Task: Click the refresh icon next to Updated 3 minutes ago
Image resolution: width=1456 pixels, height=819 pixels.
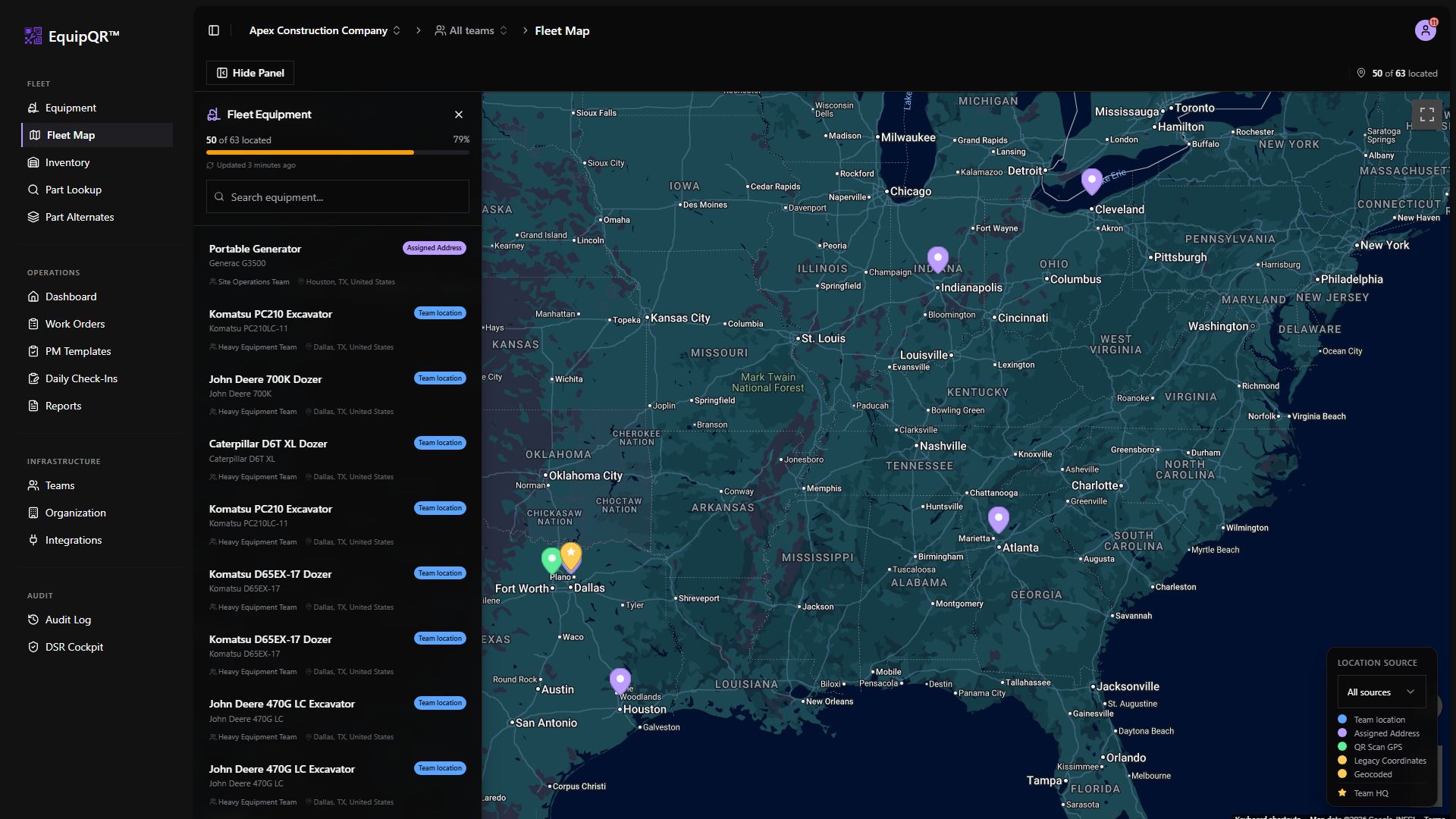Action: pos(210,165)
